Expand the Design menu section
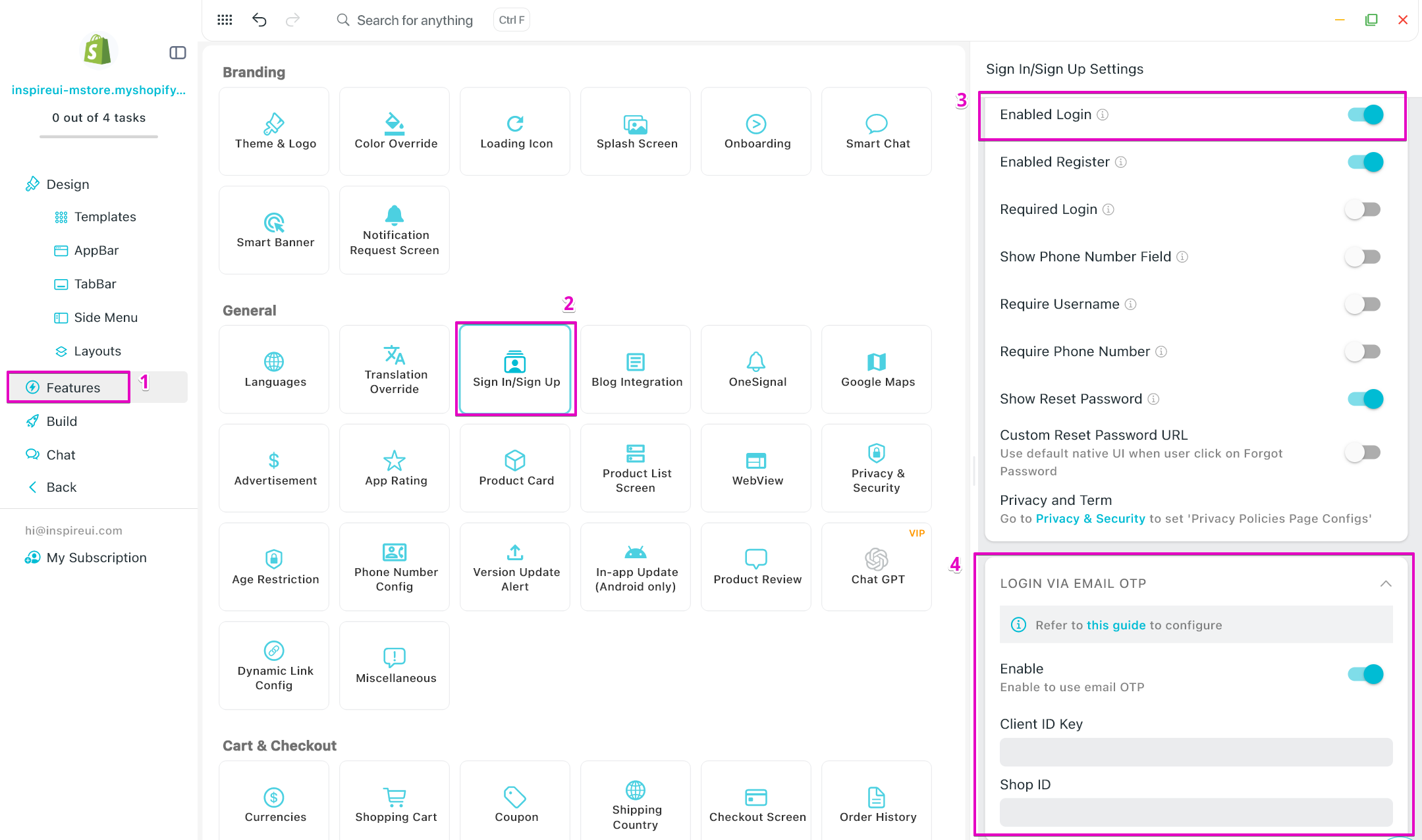Screen dimensions: 1422x840 pos(67,184)
